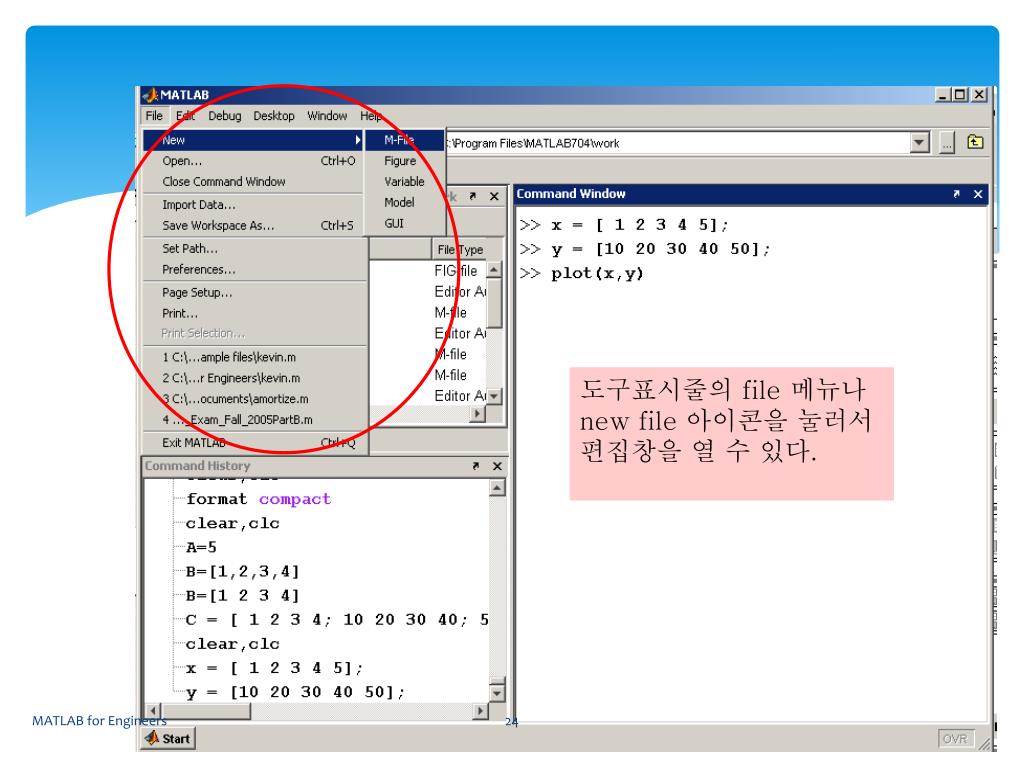The width and height of the screenshot is (1024, 768).
Task: Undock the workspace panel behind the menu
Action: [473, 196]
